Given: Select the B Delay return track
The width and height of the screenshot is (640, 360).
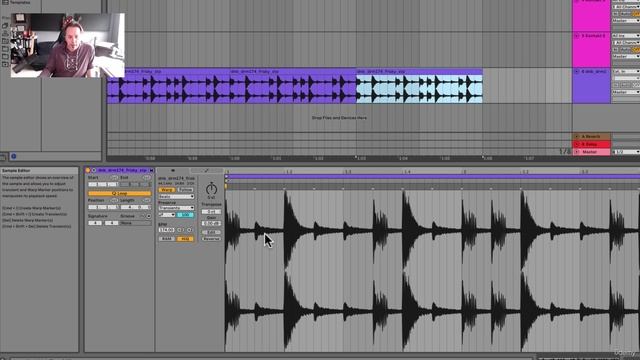Looking at the screenshot, I should [x=591, y=144].
